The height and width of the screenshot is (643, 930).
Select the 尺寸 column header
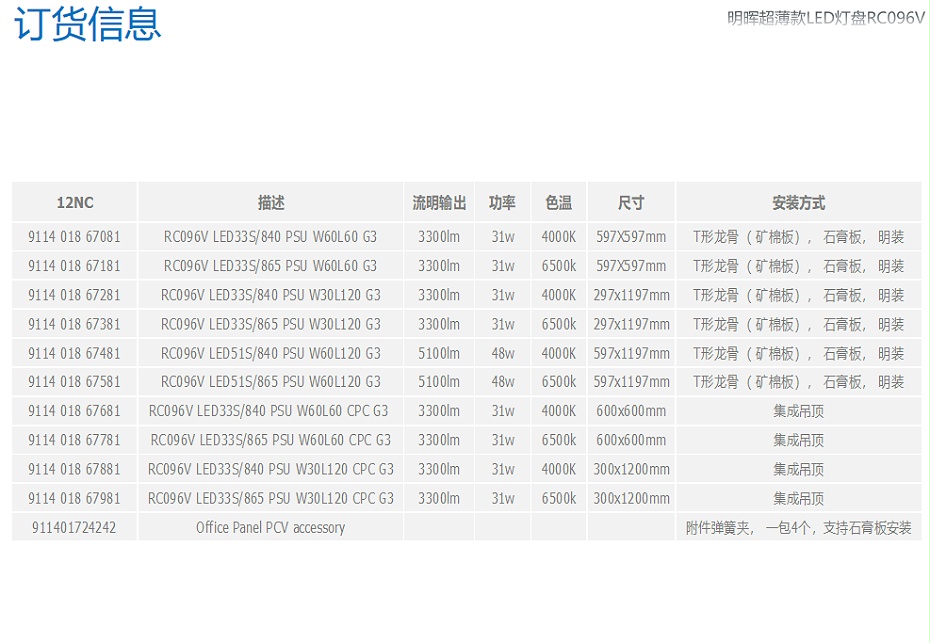631,203
